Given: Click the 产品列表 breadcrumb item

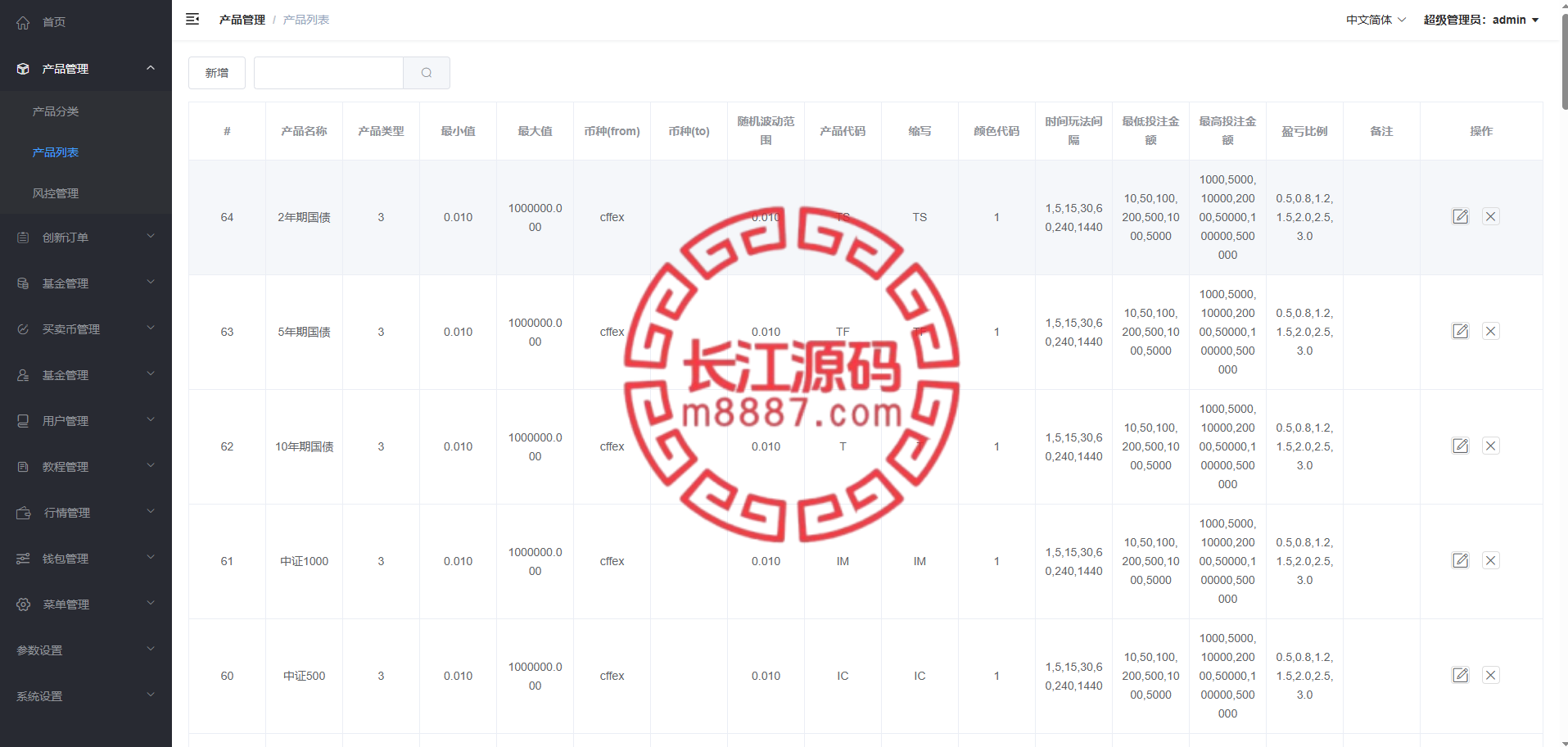Looking at the screenshot, I should [306, 20].
